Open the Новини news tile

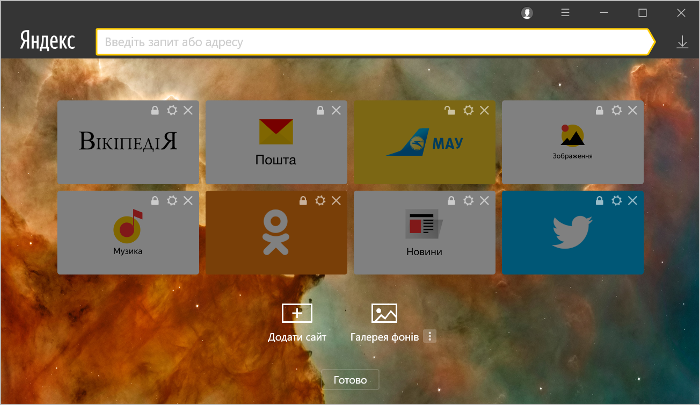[x=425, y=234]
